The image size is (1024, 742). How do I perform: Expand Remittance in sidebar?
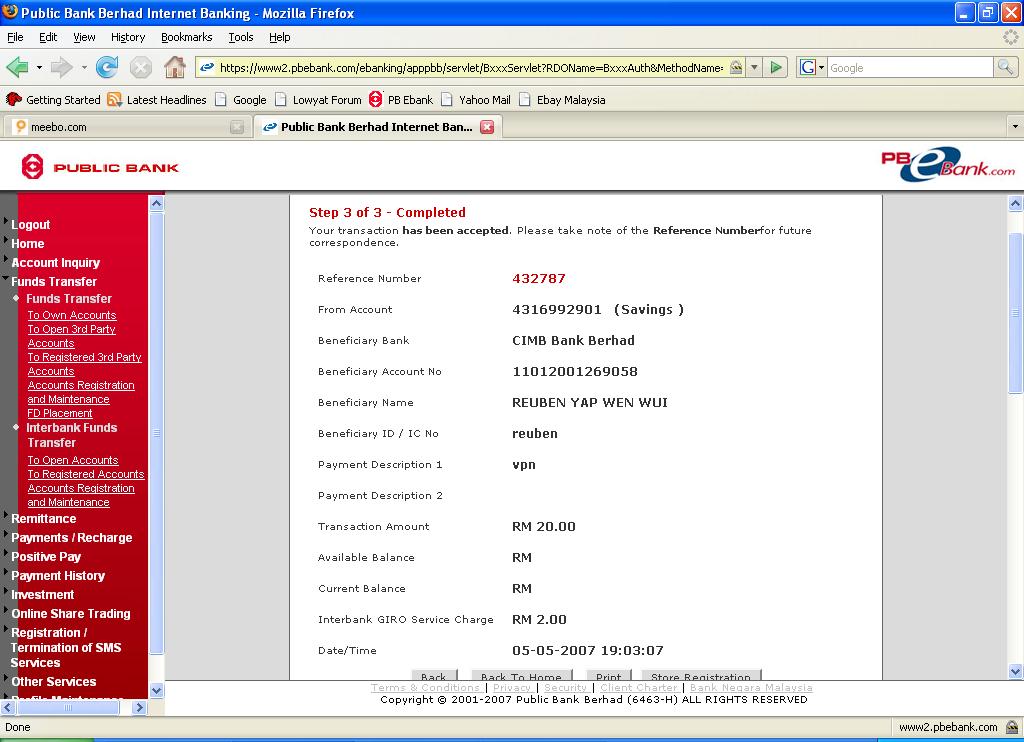pos(43,519)
